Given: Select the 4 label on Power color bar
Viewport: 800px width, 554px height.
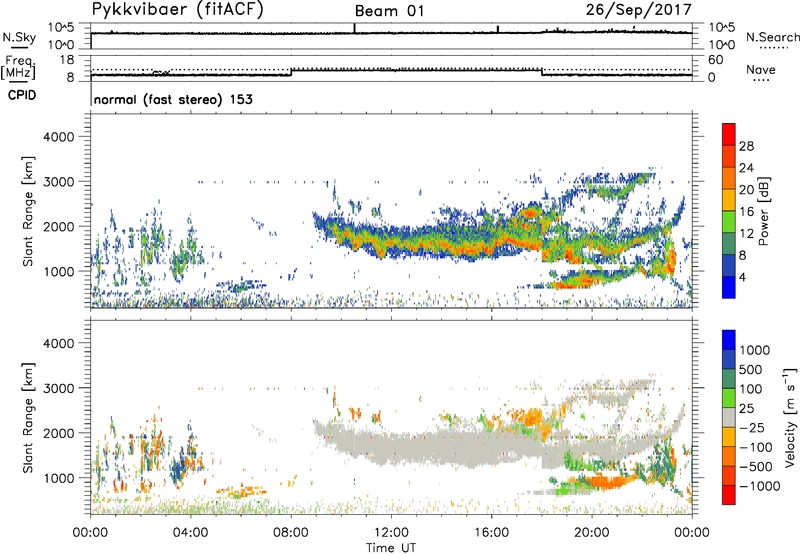Looking at the screenshot, I should click(x=742, y=277).
